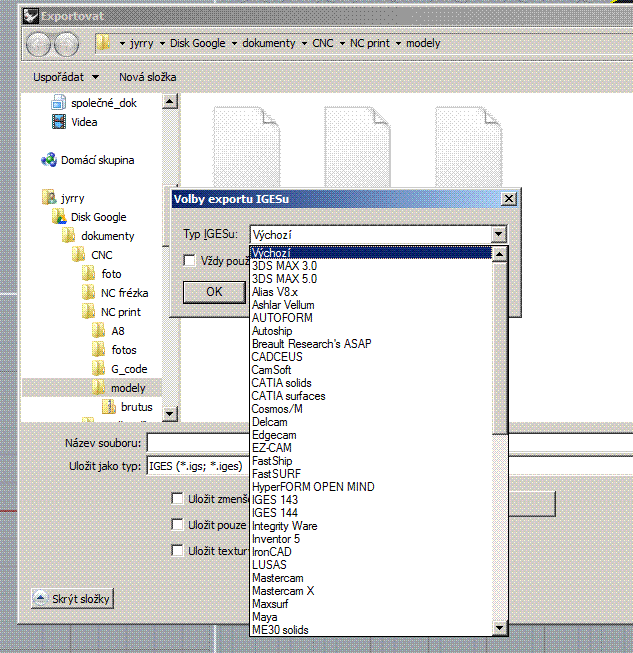Enable the Uložit zmenšené checkbox
Image resolution: width=633 pixels, height=653 pixels.
click(x=178, y=498)
